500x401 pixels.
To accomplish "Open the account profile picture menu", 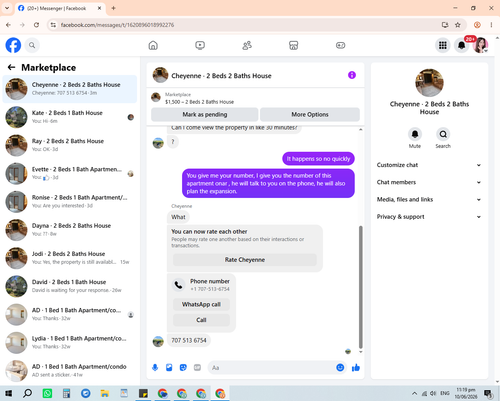I will point(481,45).
